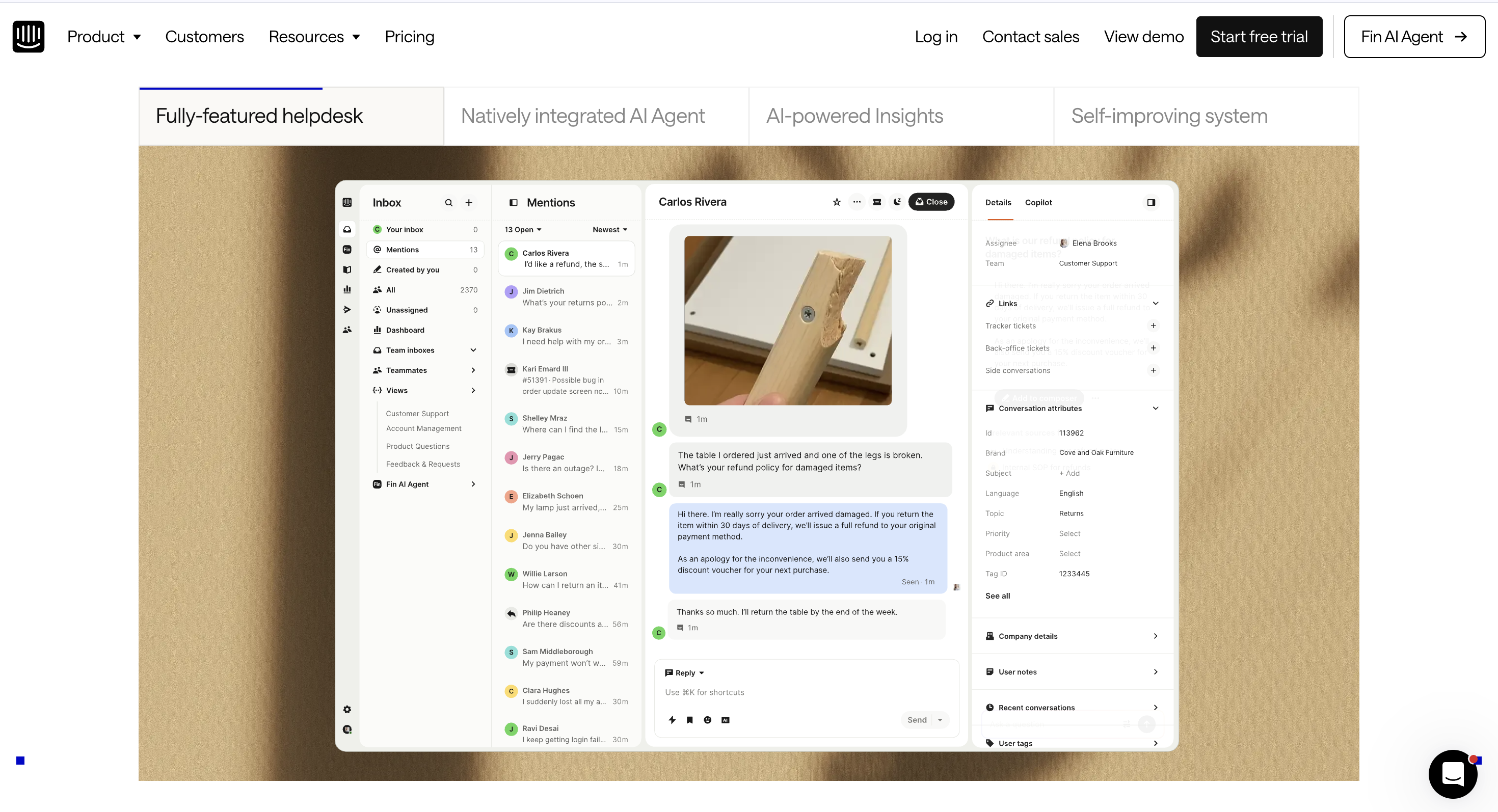Click the snooze moon icon

coord(897,202)
